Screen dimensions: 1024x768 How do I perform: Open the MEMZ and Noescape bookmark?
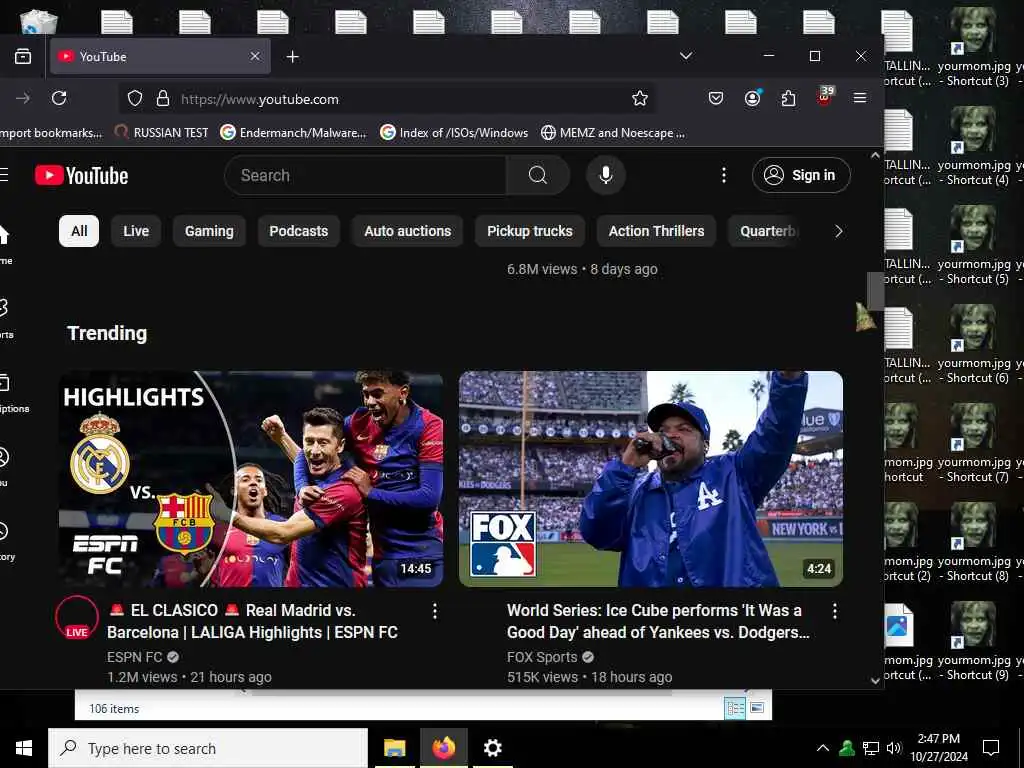[x=613, y=133]
